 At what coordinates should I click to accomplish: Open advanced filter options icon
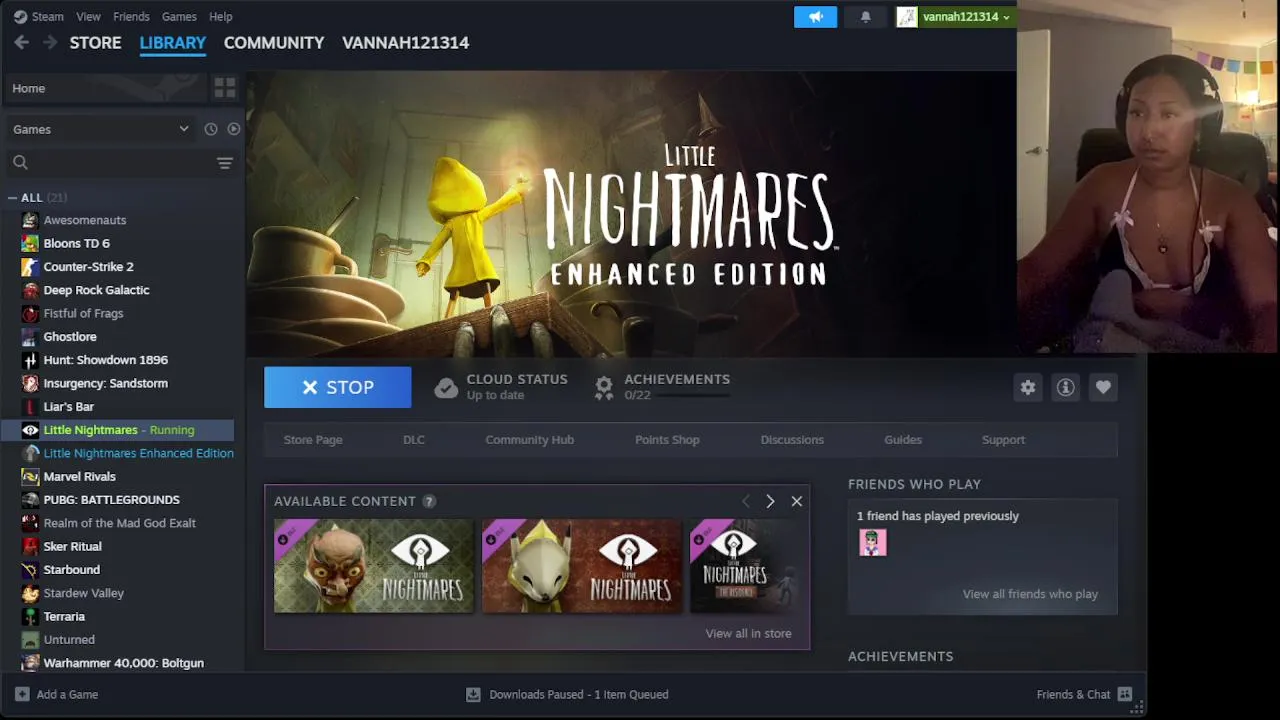(225, 163)
